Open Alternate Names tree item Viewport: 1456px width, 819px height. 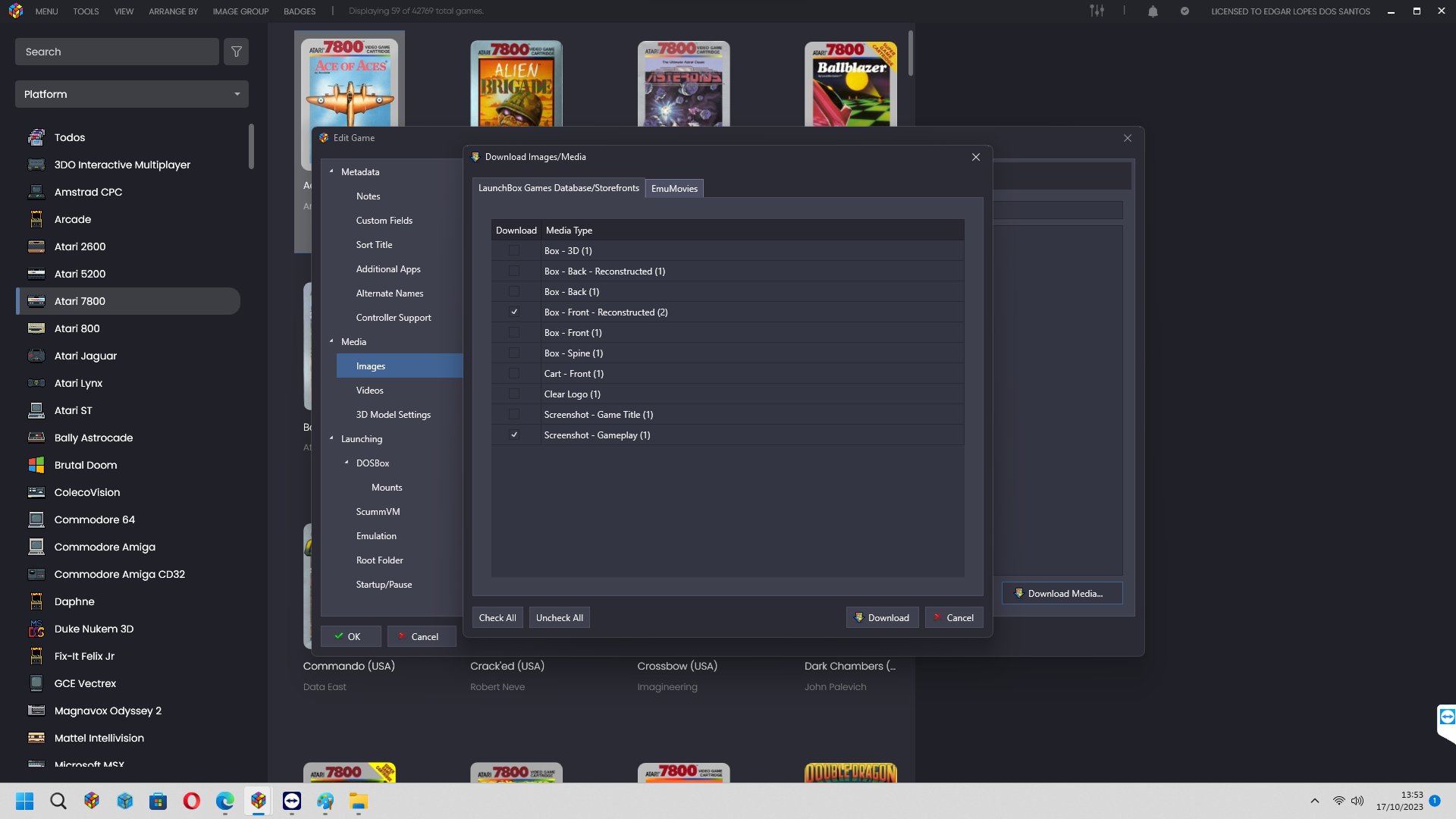[390, 293]
